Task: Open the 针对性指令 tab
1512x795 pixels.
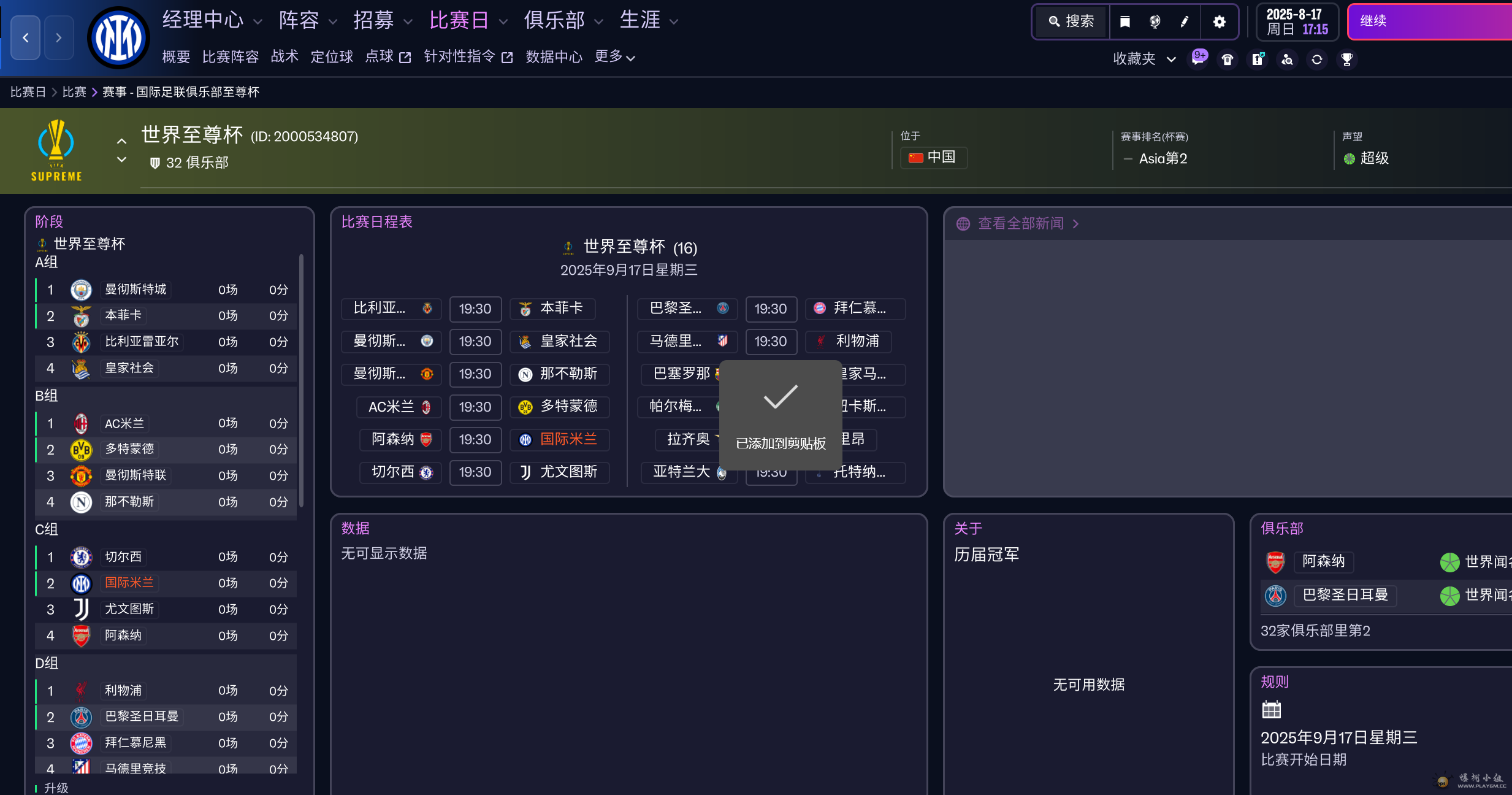Action: point(468,57)
